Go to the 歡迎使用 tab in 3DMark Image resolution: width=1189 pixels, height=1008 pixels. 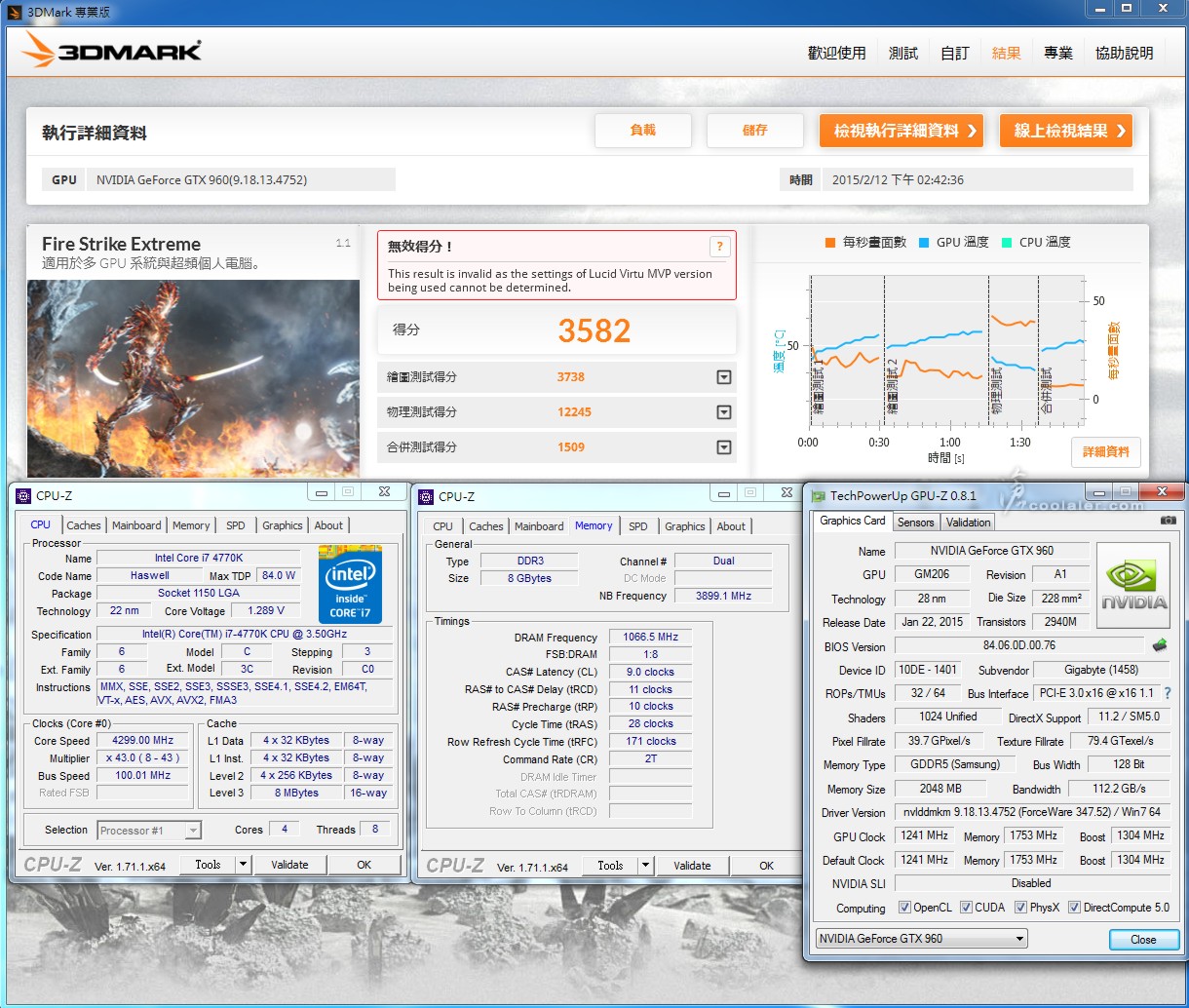(x=837, y=54)
